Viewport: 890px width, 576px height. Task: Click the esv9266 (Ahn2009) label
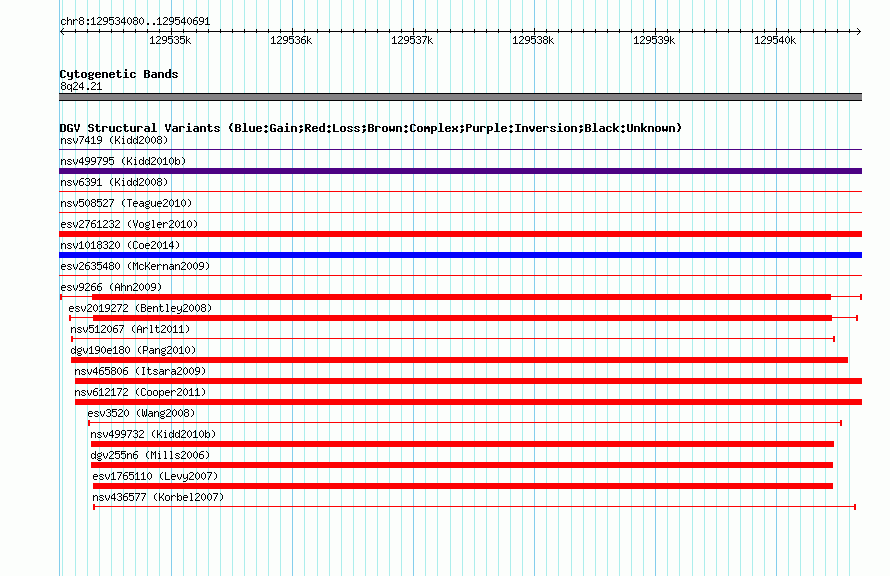(111, 287)
